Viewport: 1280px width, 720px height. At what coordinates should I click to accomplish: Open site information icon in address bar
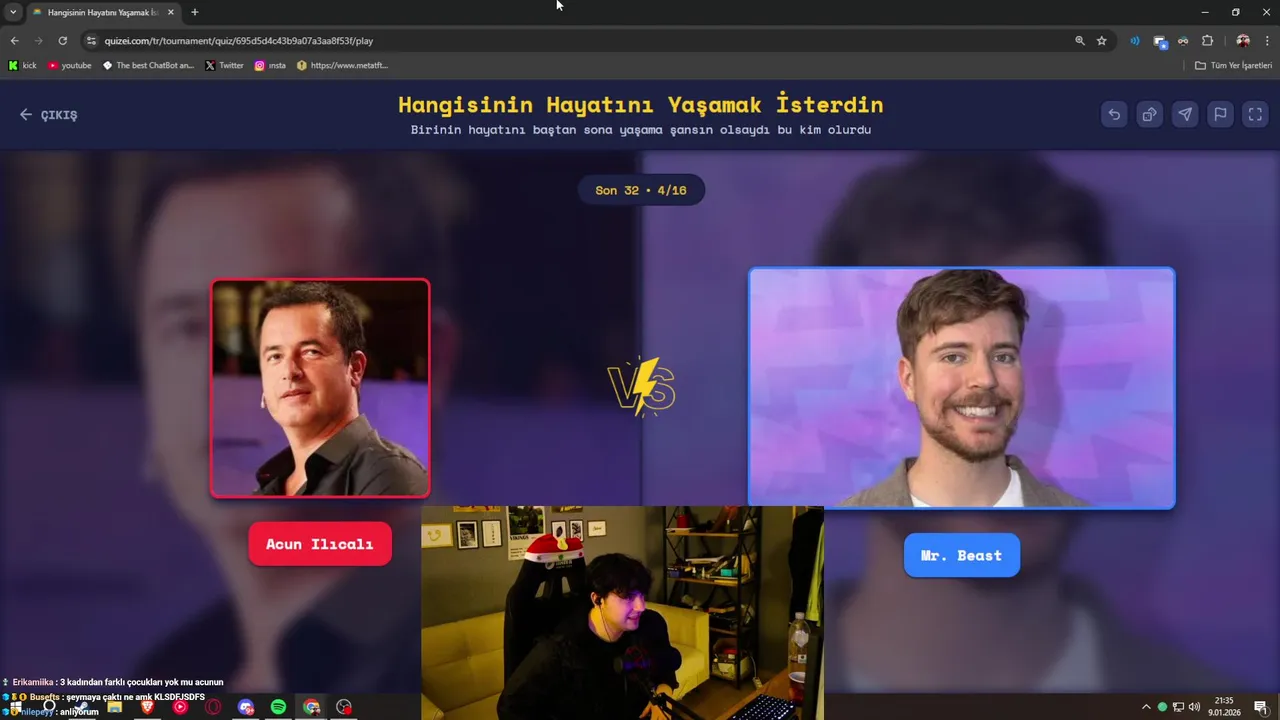[91, 41]
